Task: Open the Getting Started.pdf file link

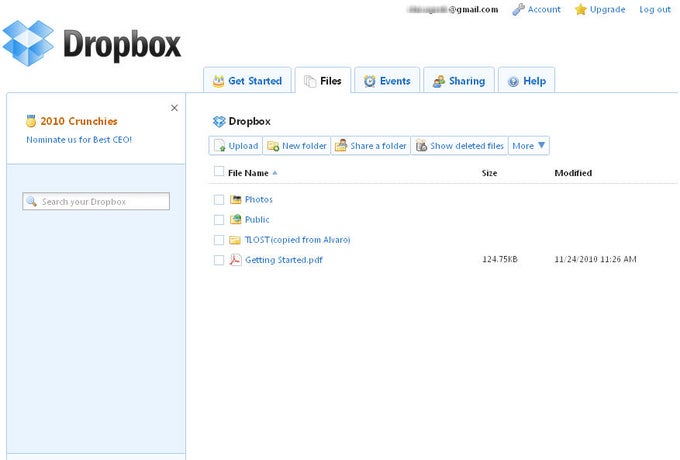Action: coord(284,260)
